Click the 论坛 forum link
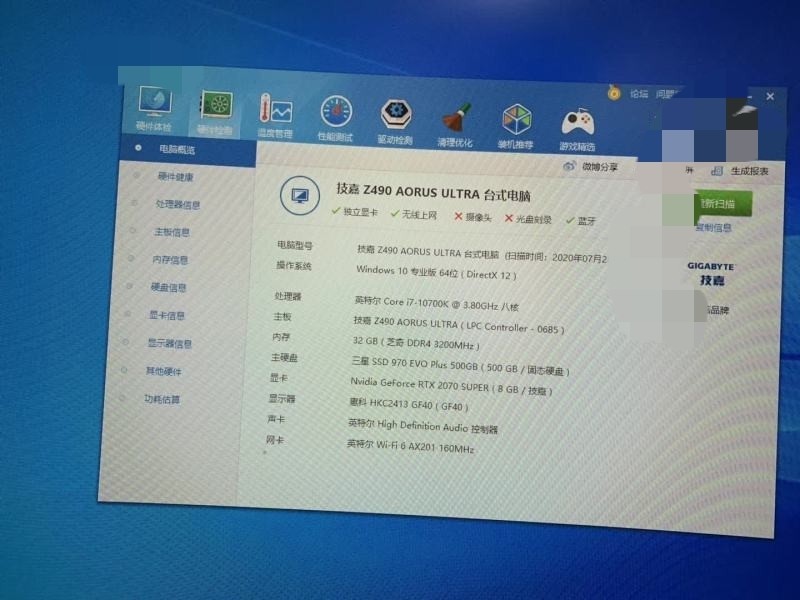 639,94
